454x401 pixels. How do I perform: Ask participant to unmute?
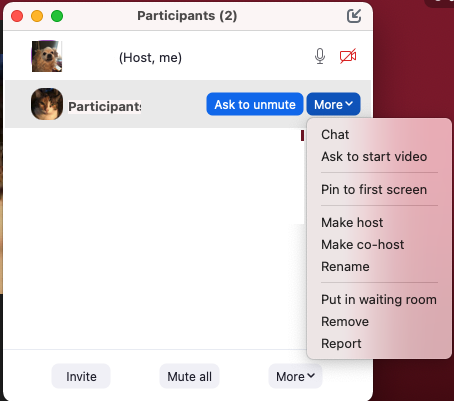tap(255, 104)
